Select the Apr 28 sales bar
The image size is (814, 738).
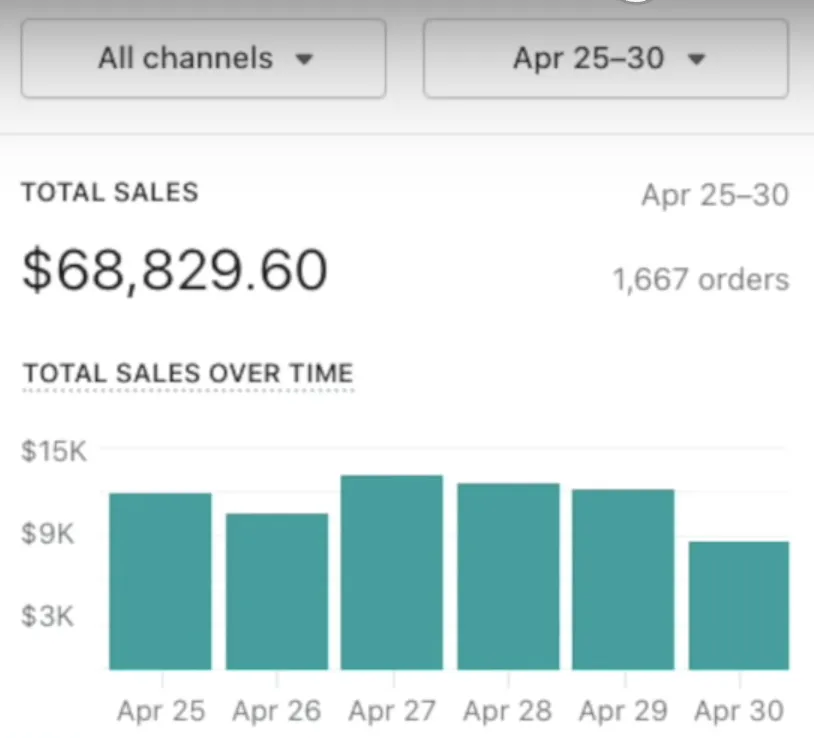click(x=508, y=576)
